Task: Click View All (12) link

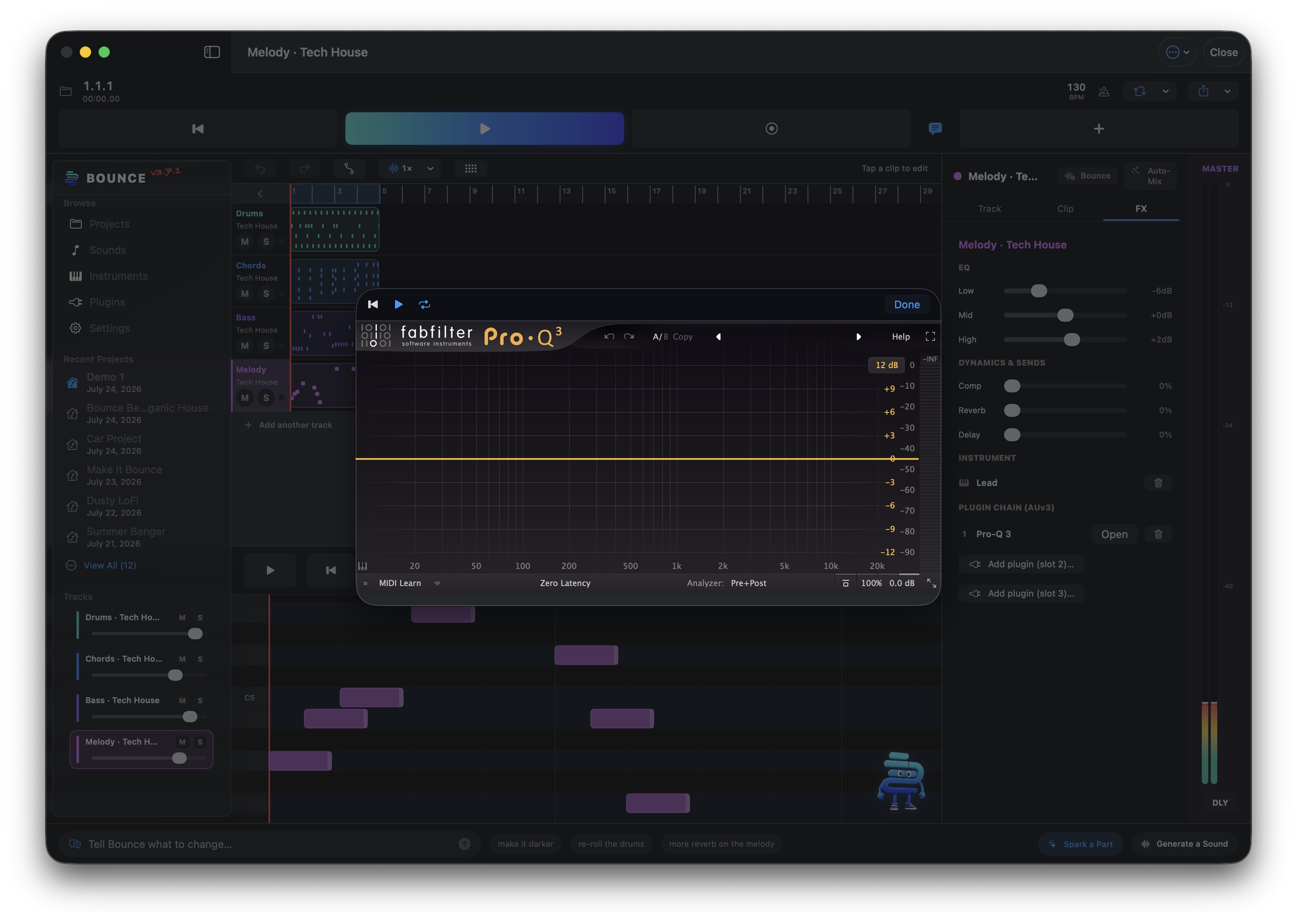Action: pos(110,566)
